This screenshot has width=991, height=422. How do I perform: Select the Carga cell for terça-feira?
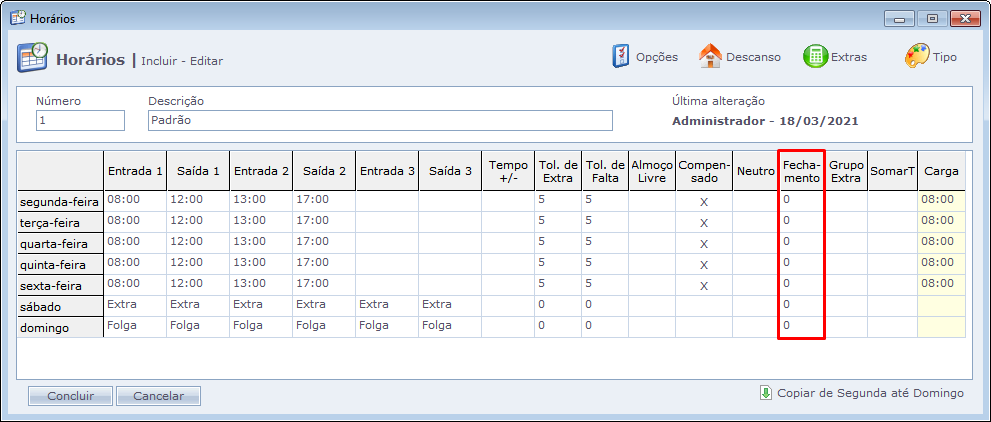(941, 221)
